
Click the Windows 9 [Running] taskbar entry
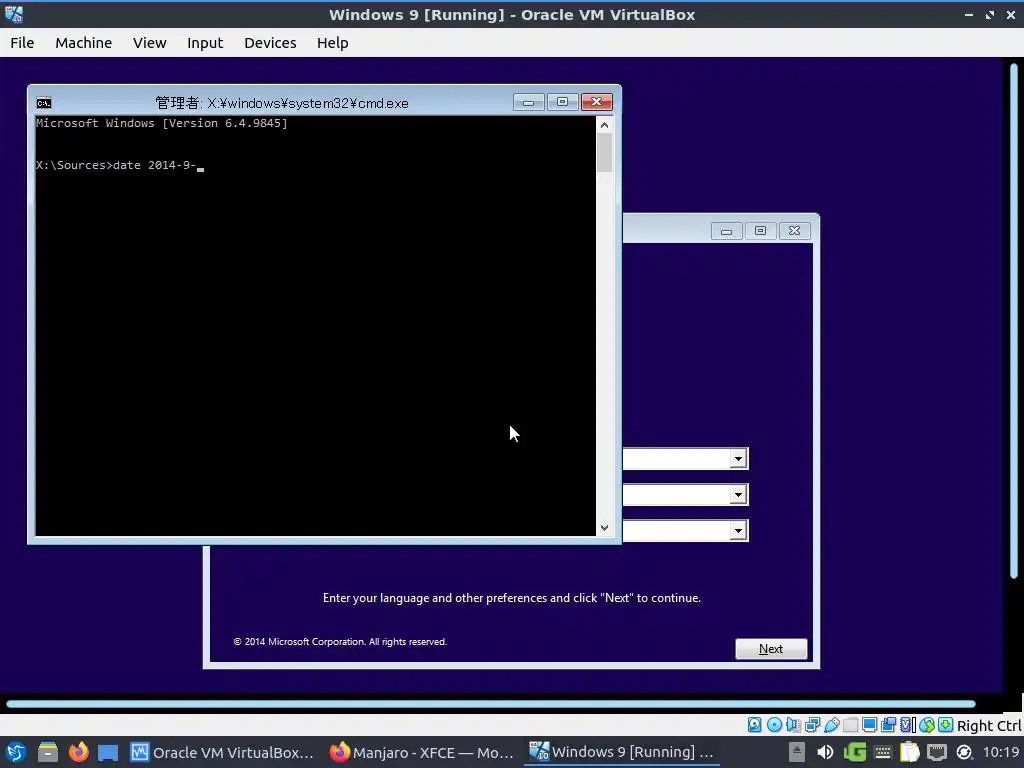[621, 752]
